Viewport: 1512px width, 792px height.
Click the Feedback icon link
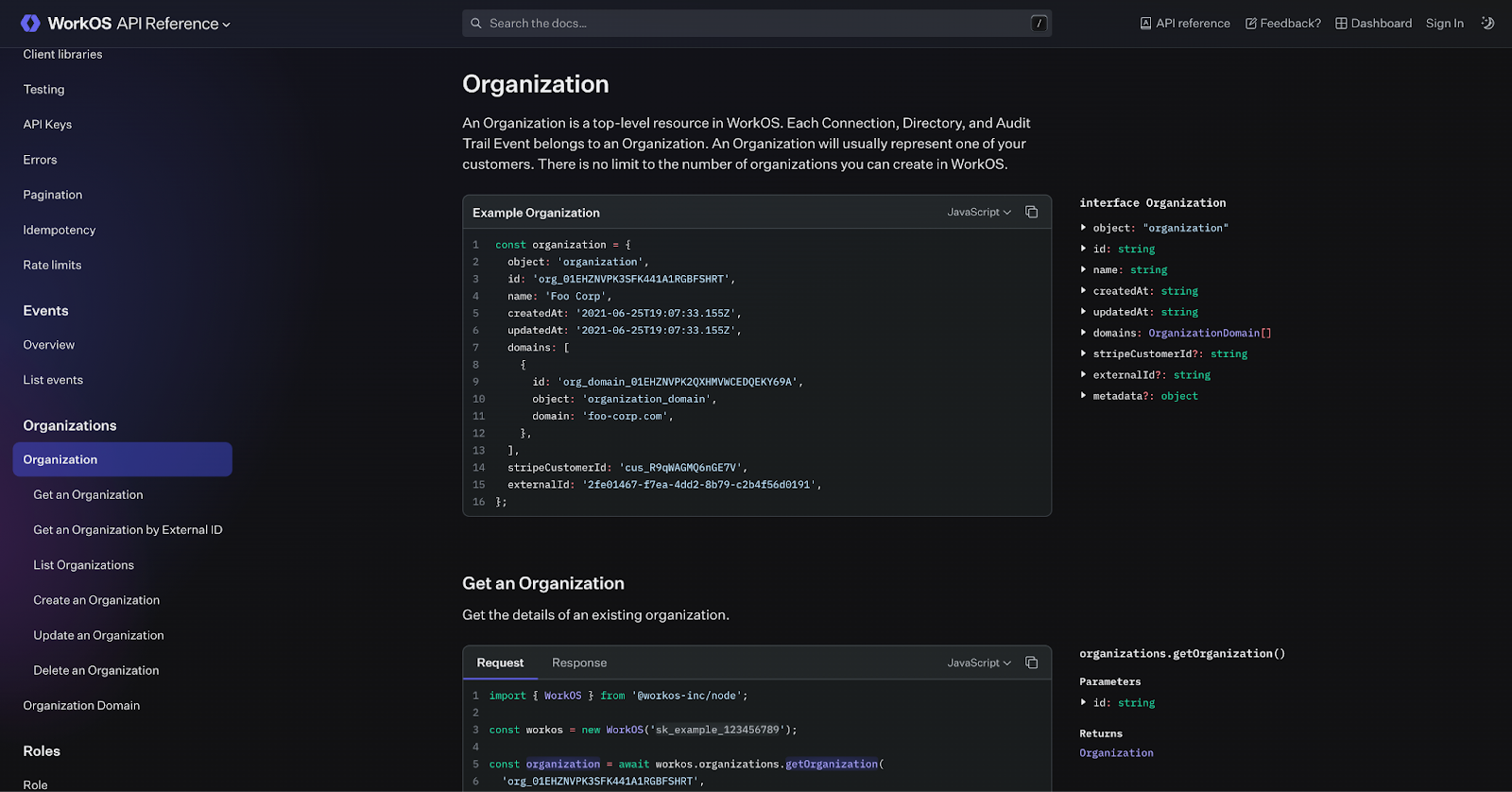pyautogui.click(x=1251, y=24)
